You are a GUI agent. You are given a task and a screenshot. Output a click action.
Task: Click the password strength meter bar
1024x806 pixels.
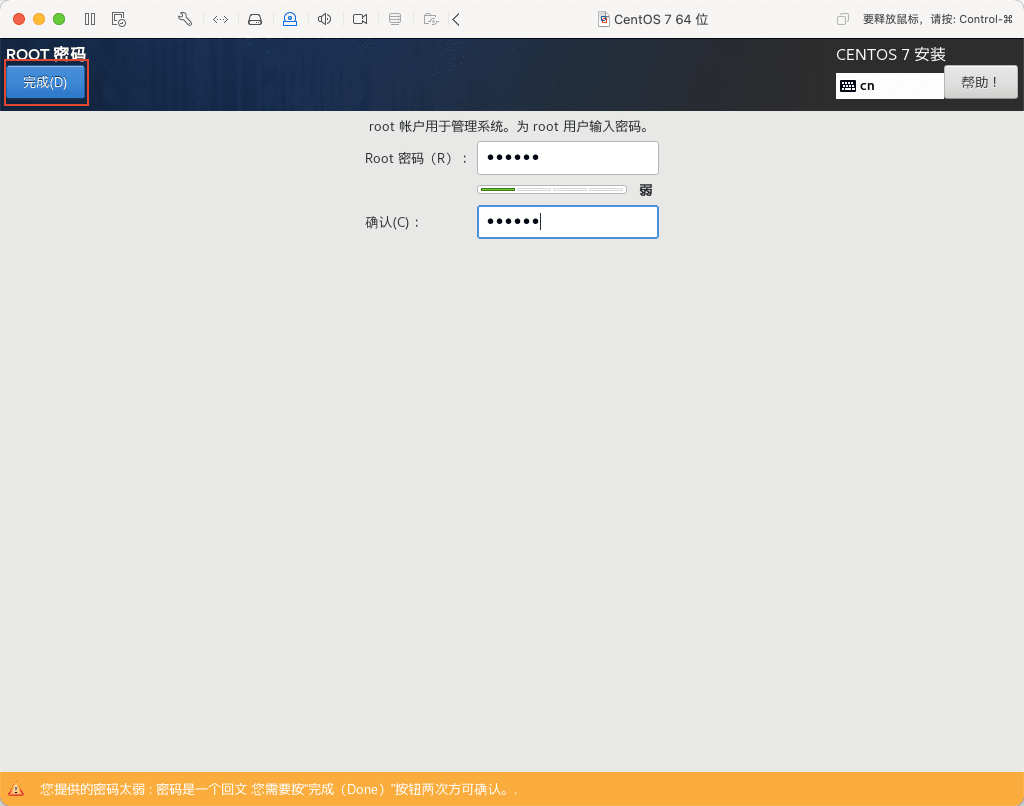click(x=551, y=189)
